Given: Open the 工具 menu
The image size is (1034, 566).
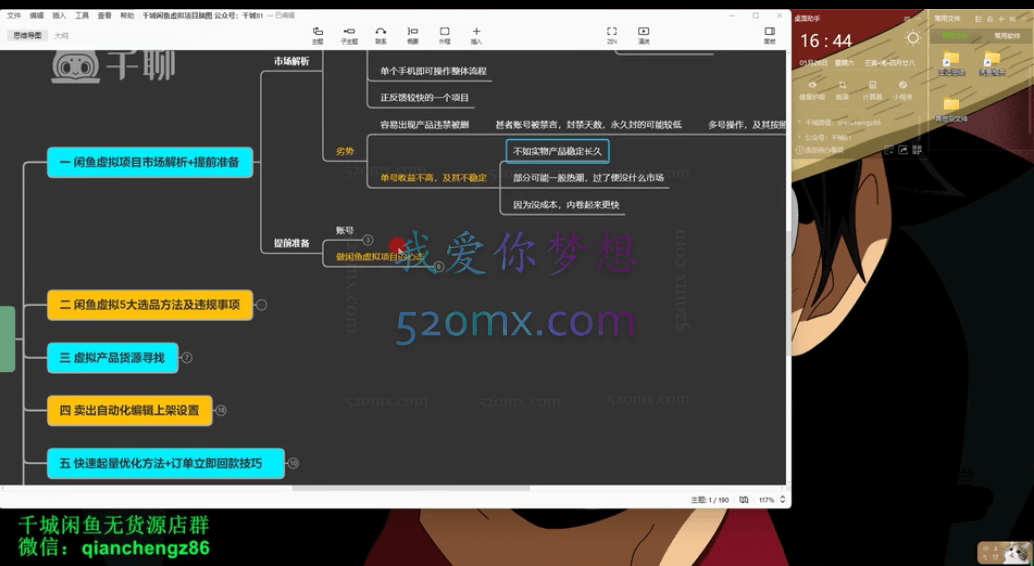Looking at the screenshot, I should pos(82,15).
